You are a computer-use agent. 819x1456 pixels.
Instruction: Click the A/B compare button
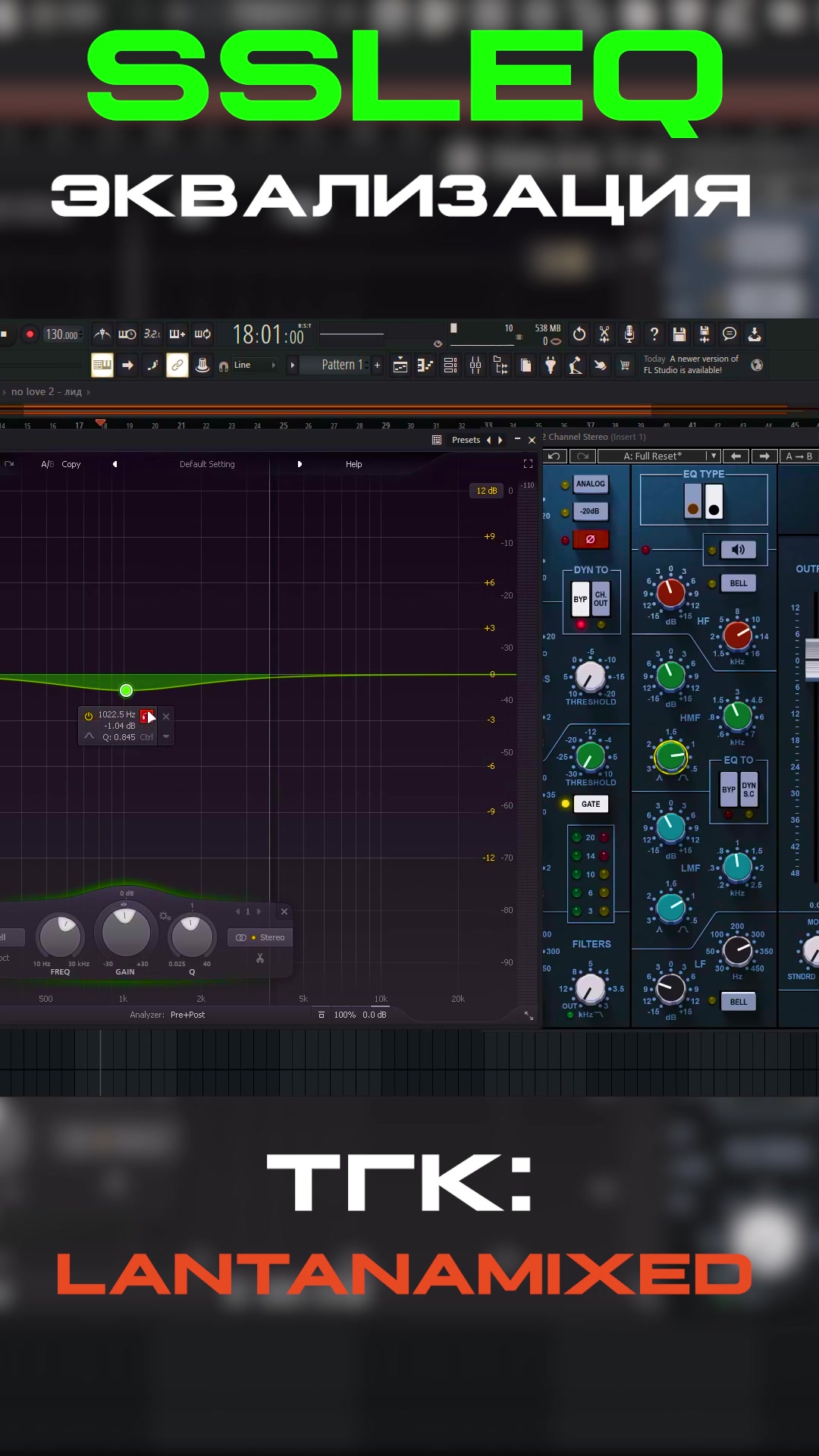(x=47, y=464)
